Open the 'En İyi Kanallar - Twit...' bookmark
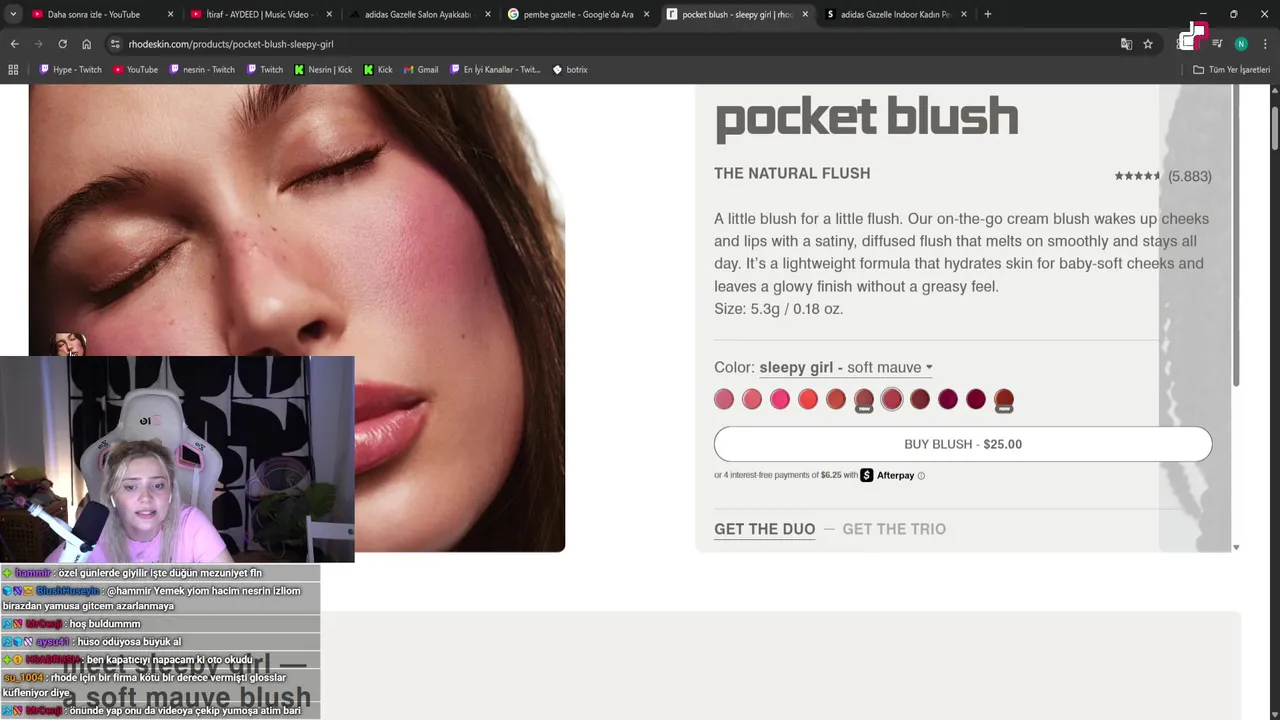Screen dimensions: 1280x720 click(495, 70)
